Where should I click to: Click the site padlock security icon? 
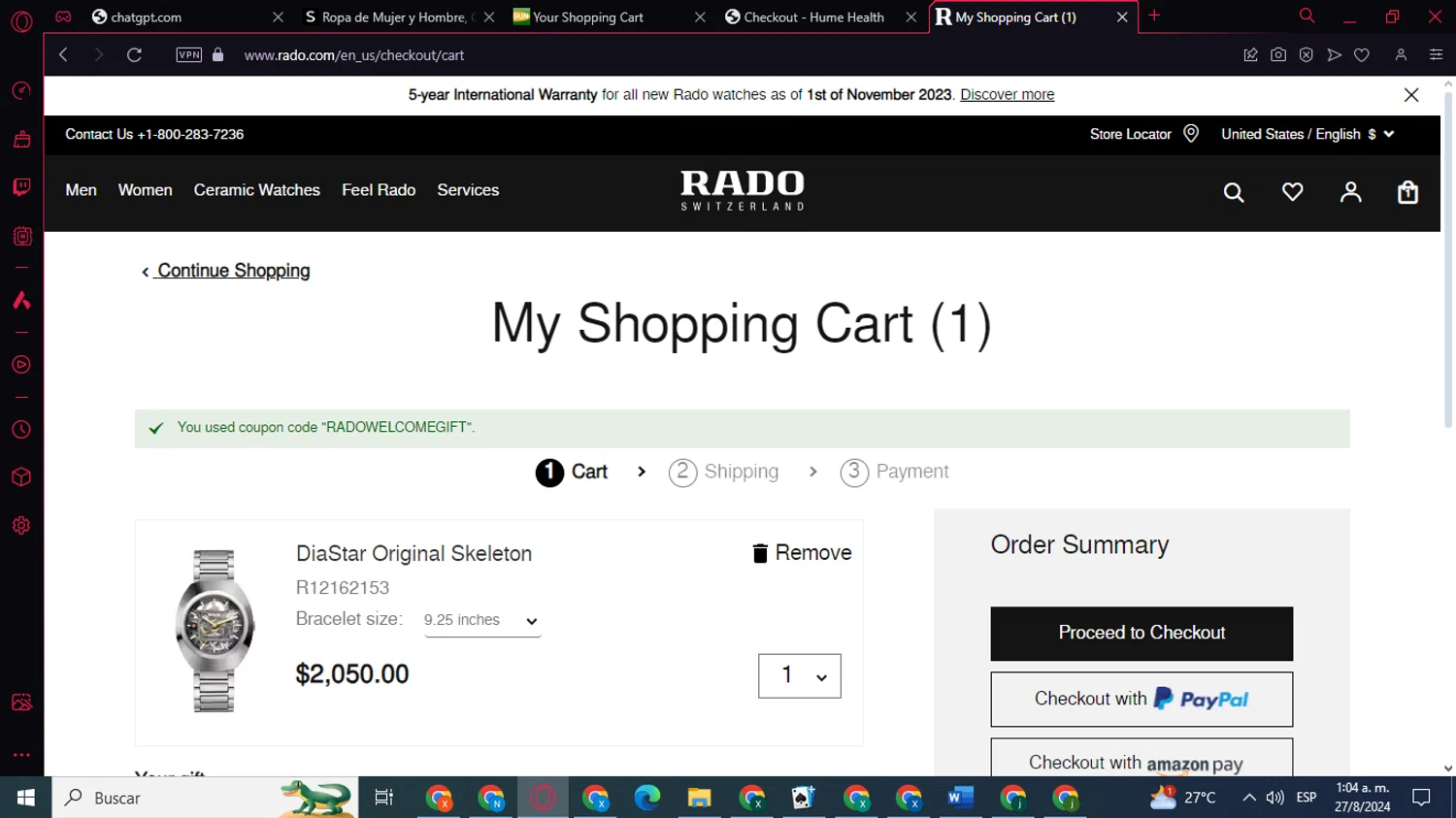pyautogui.click(x=218, y=55)
